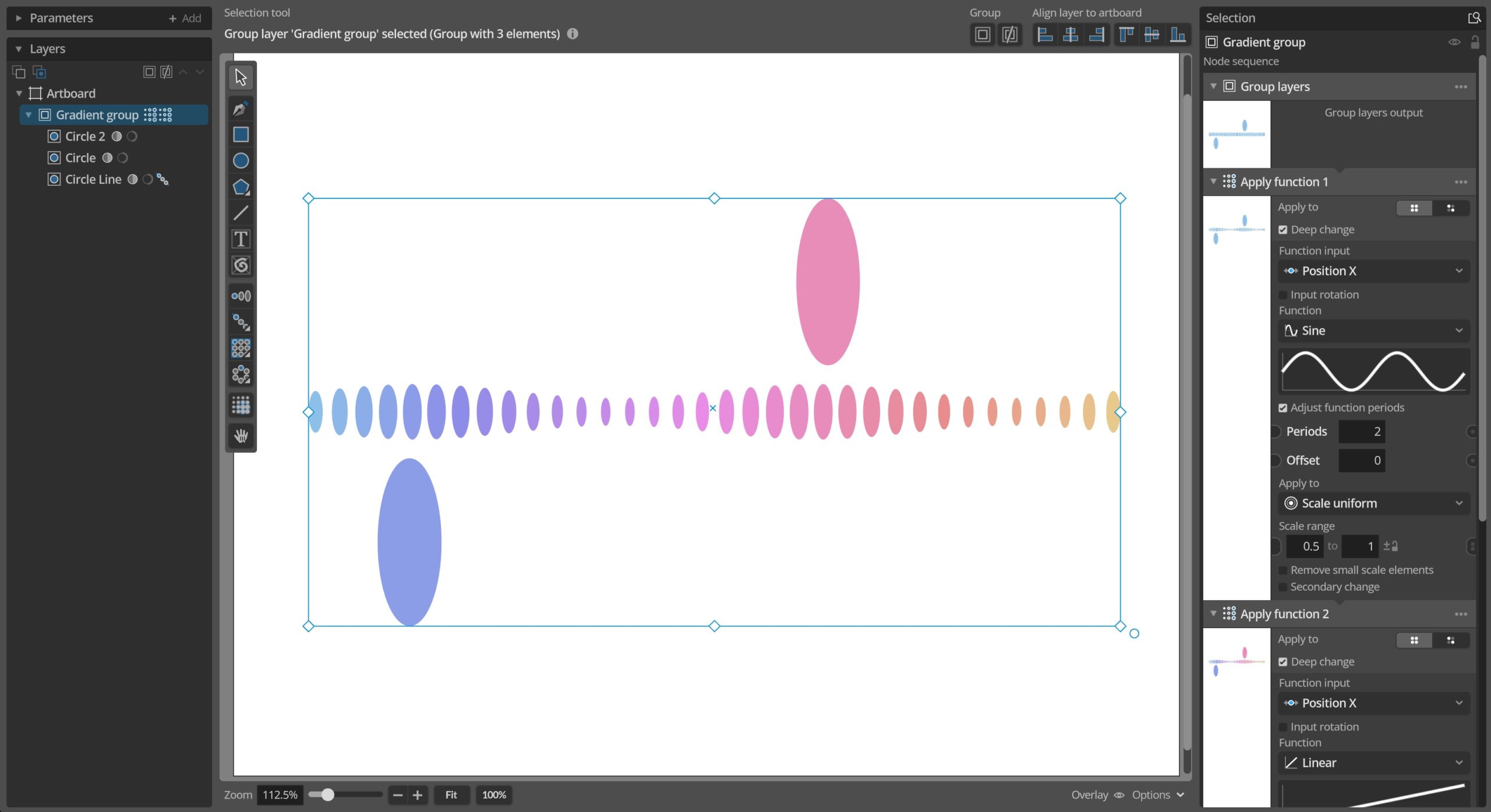
Task: Select the Polygon shape tool
Action: [241, 187]
